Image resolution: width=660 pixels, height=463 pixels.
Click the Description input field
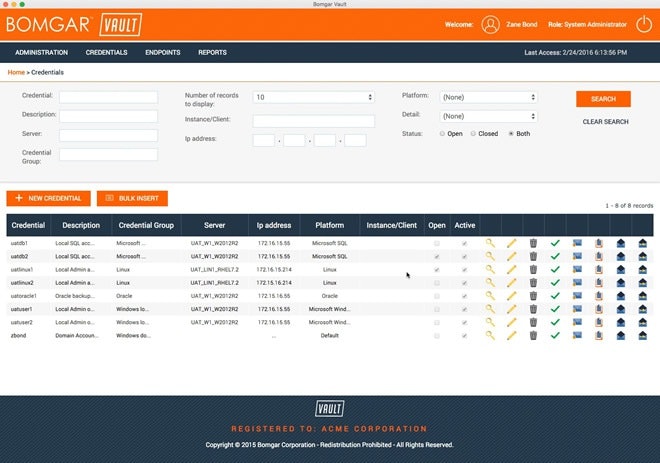tap(109, 116)
